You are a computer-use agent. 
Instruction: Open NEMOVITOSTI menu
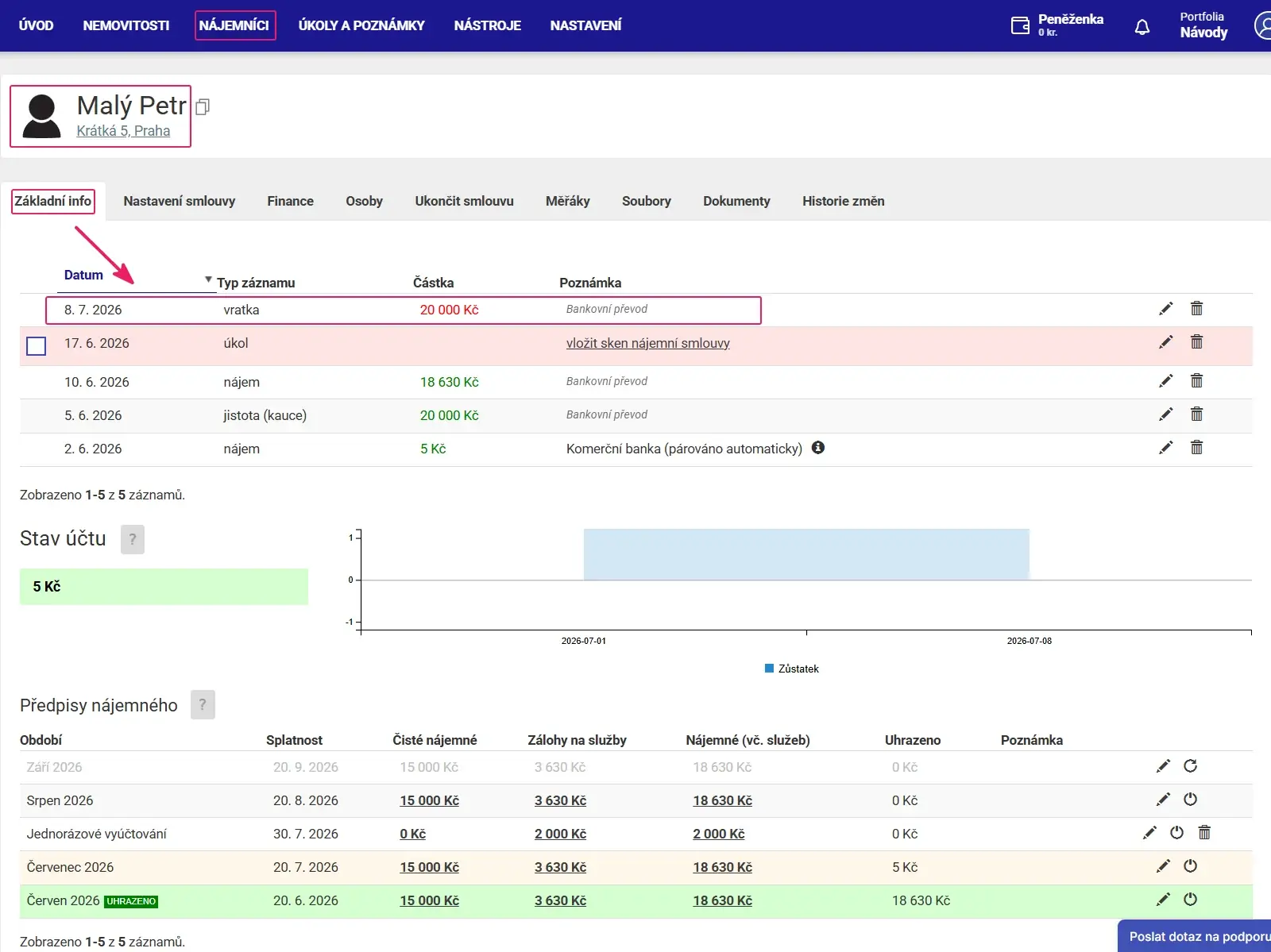tap(126, 25)
